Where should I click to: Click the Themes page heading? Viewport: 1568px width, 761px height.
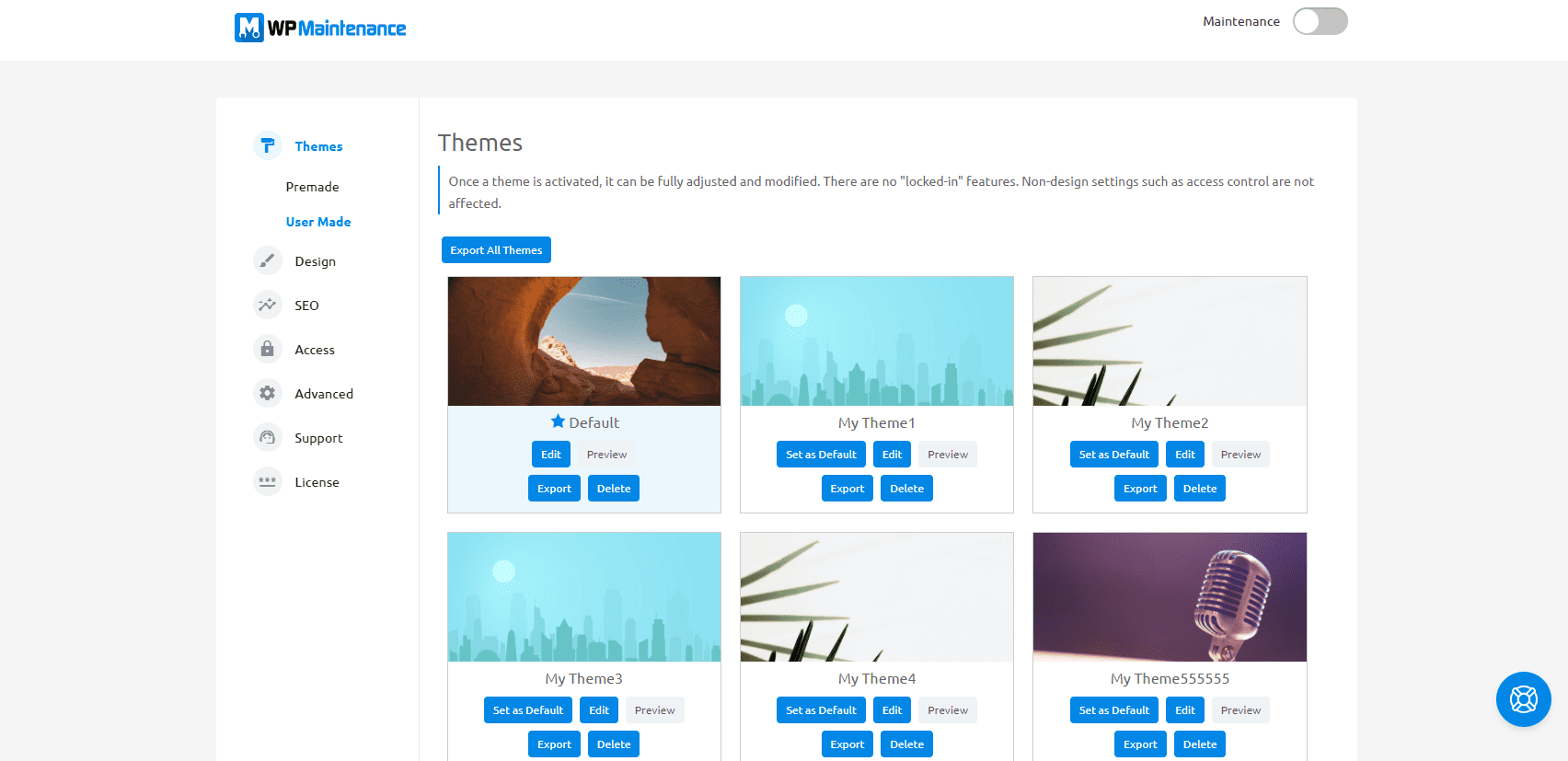coord(480,143)
